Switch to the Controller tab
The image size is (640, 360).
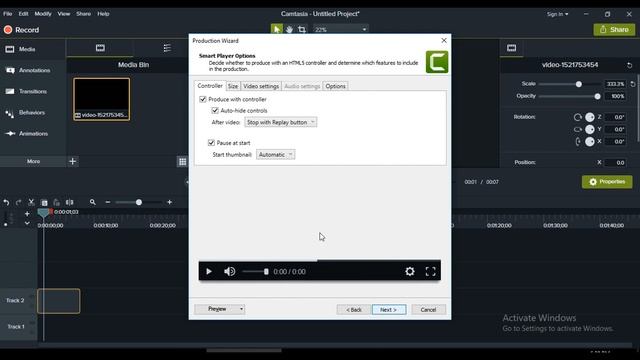pyautogui.click(x=210, y=86)
